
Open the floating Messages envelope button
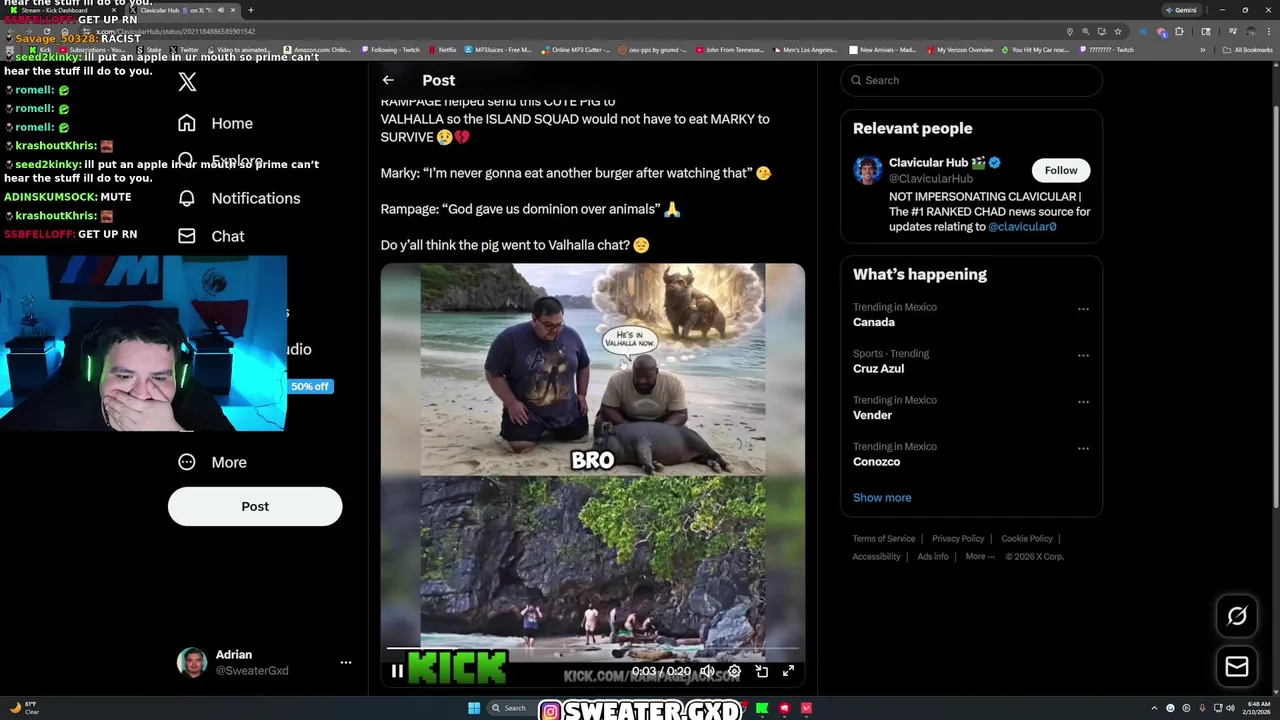(1237, 667)
